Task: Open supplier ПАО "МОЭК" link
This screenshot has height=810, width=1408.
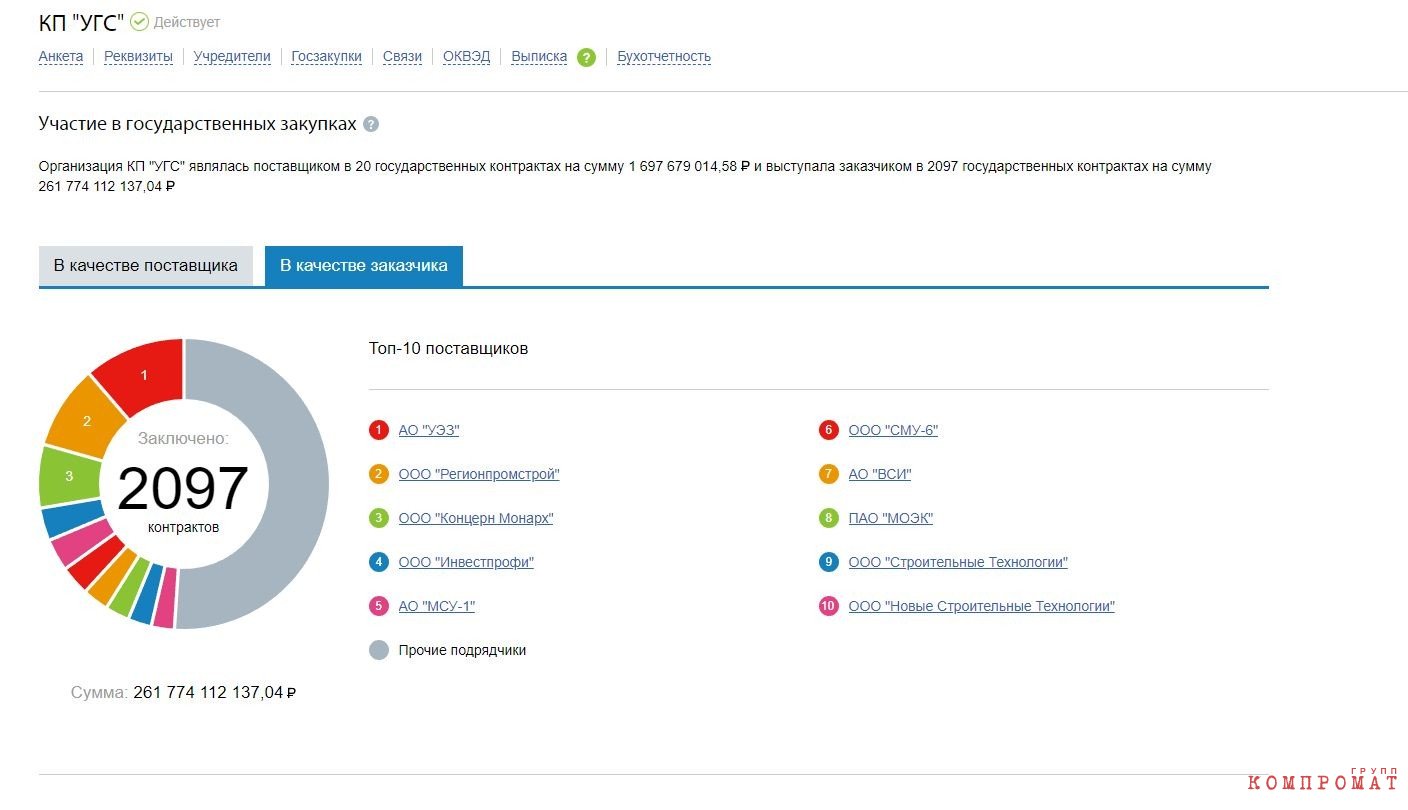Action: [x=891, y=519]
